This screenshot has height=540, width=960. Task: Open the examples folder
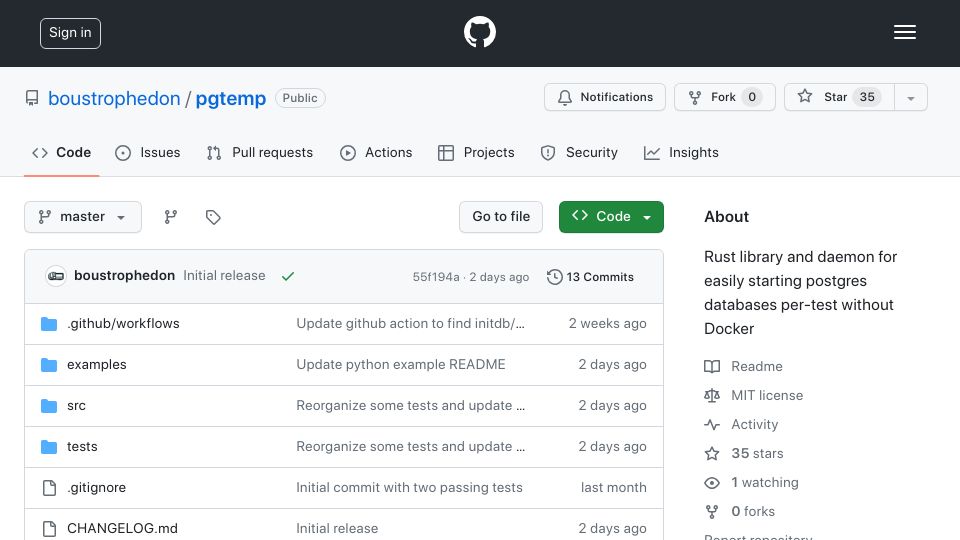pyautogui.click(x=97, y=364)
